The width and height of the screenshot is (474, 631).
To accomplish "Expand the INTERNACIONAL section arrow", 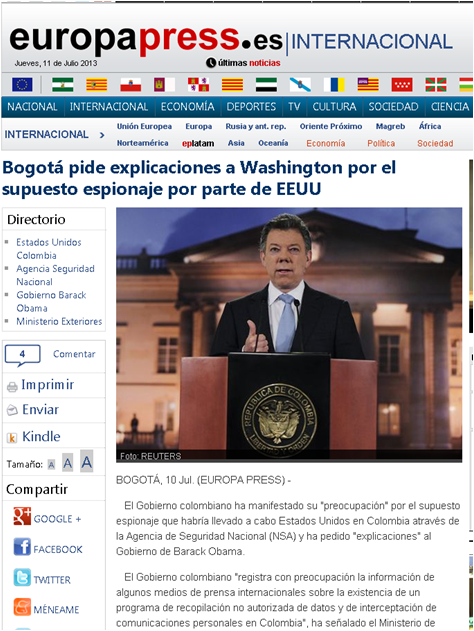I will 102,135.
